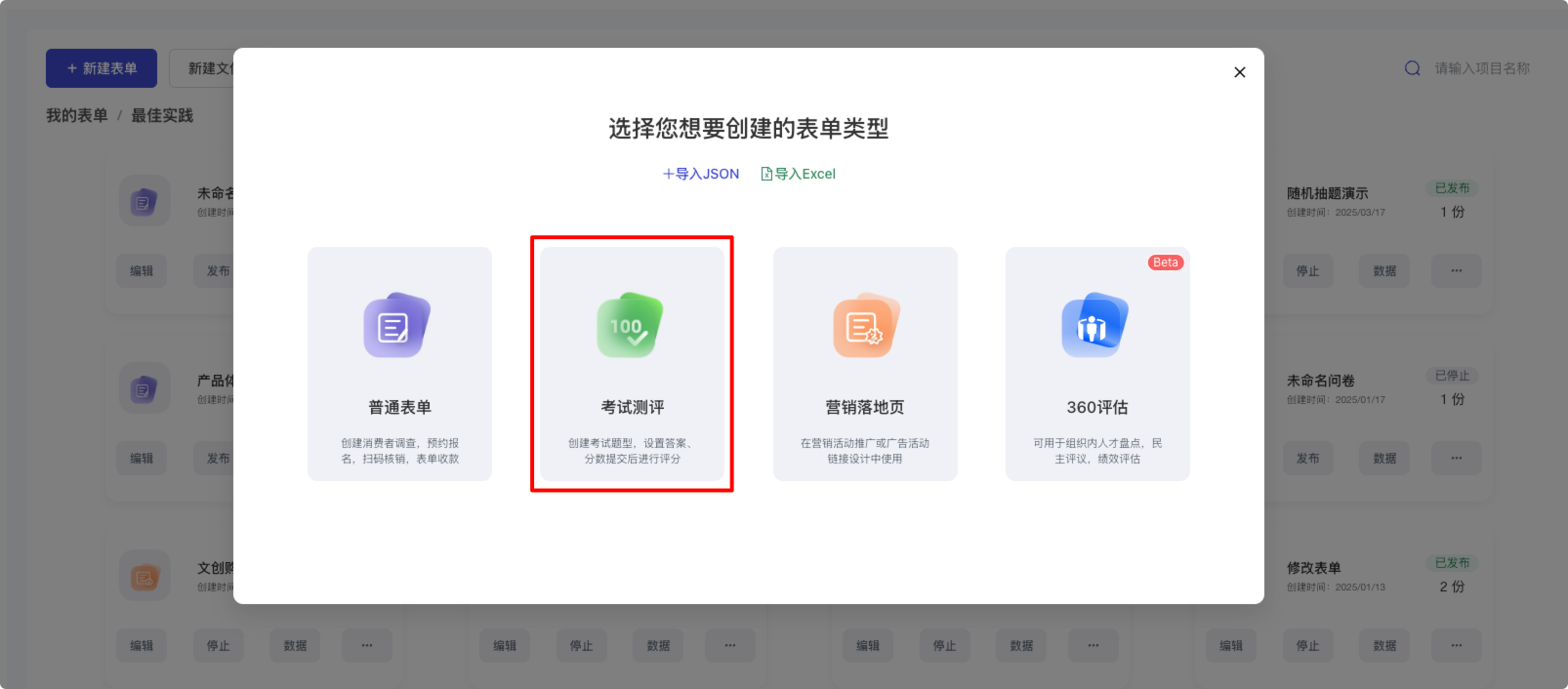Click the 已停止 status tag
Screen dimensions: 1568x689
tap(1453, 376)
